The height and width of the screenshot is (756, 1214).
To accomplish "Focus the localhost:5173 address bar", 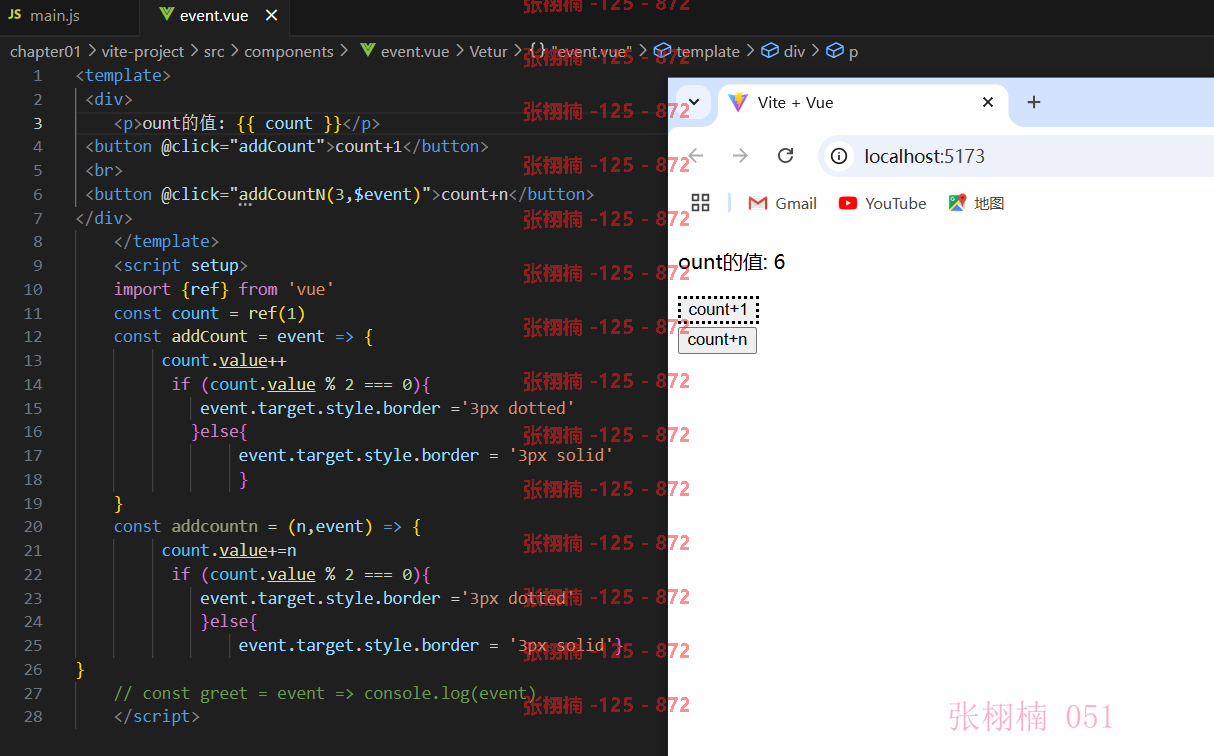I will (1016, 156).
